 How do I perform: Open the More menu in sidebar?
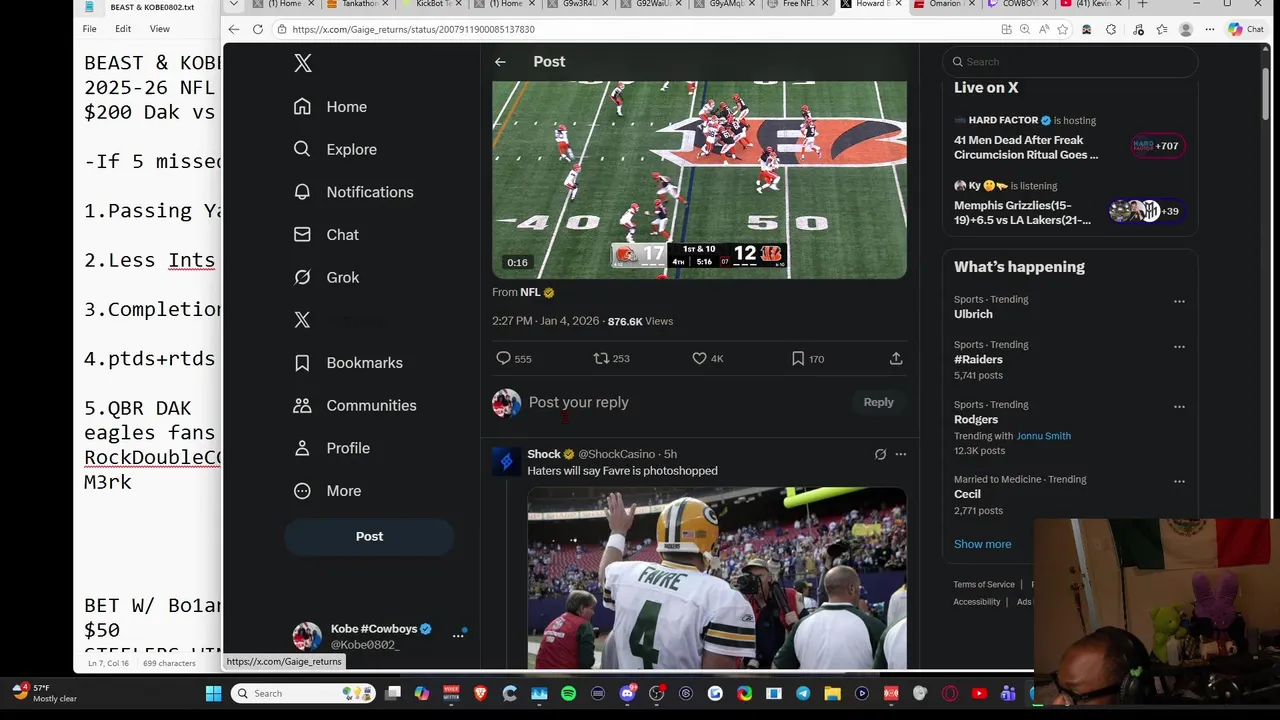(x=327, y=491)
